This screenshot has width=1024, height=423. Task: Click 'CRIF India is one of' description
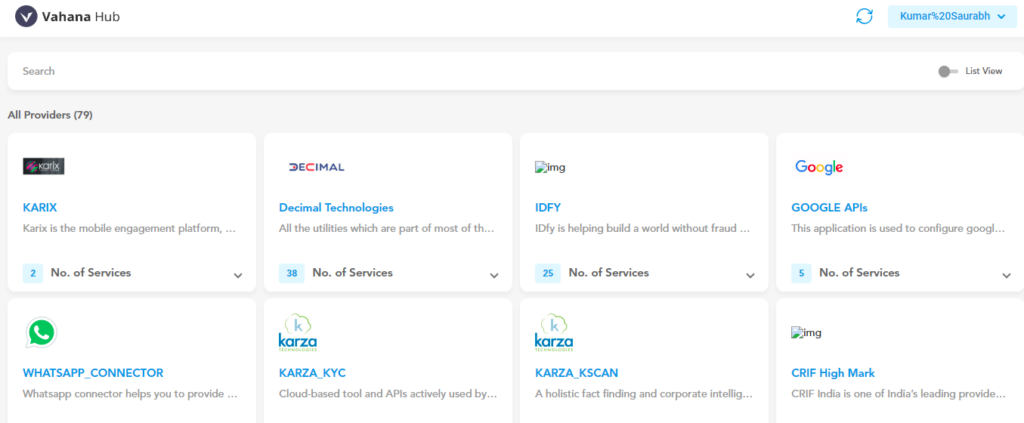898,394
